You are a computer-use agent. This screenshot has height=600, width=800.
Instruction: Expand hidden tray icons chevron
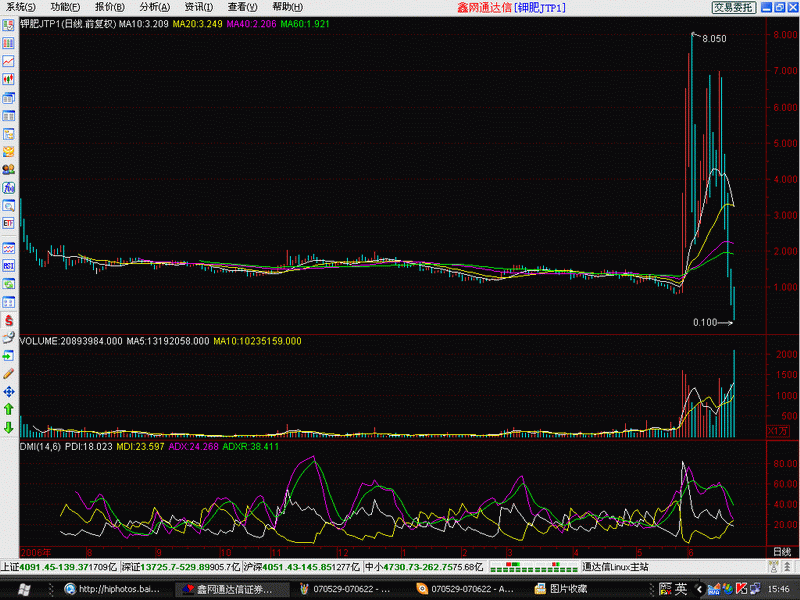click(699, 589)
